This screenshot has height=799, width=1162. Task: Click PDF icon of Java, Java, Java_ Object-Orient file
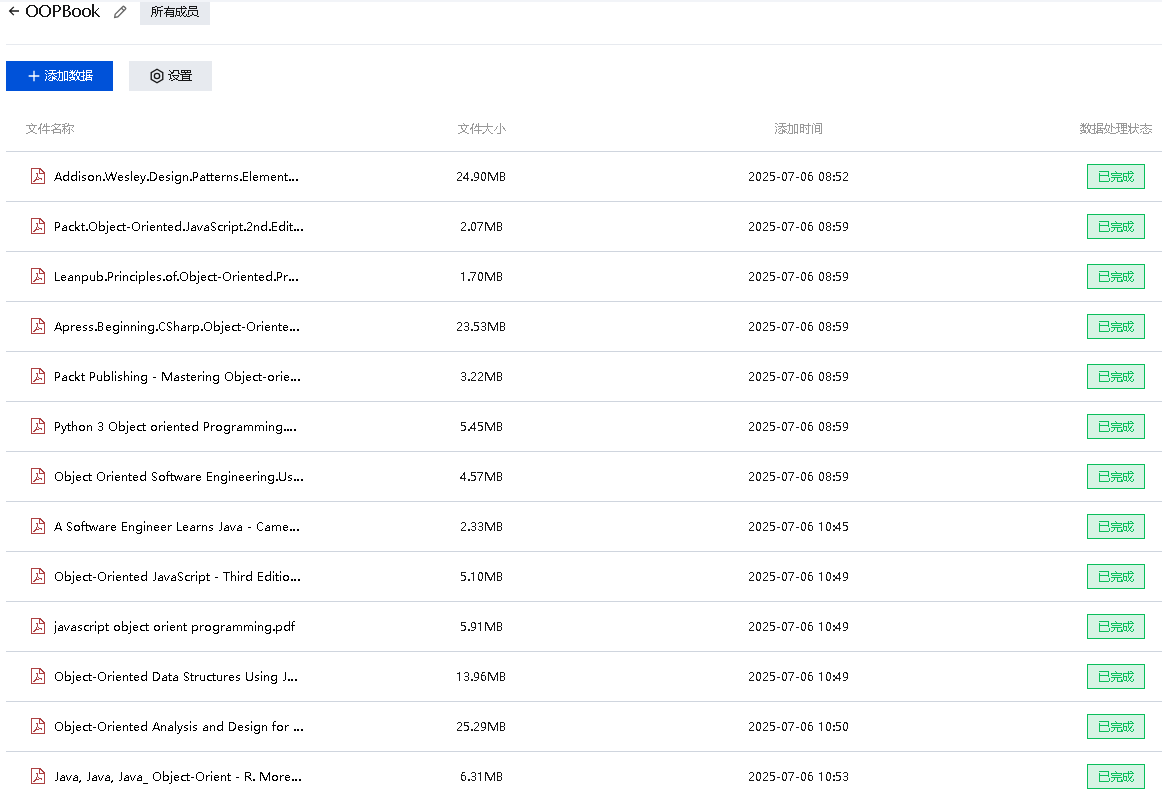tap(38, 777)
